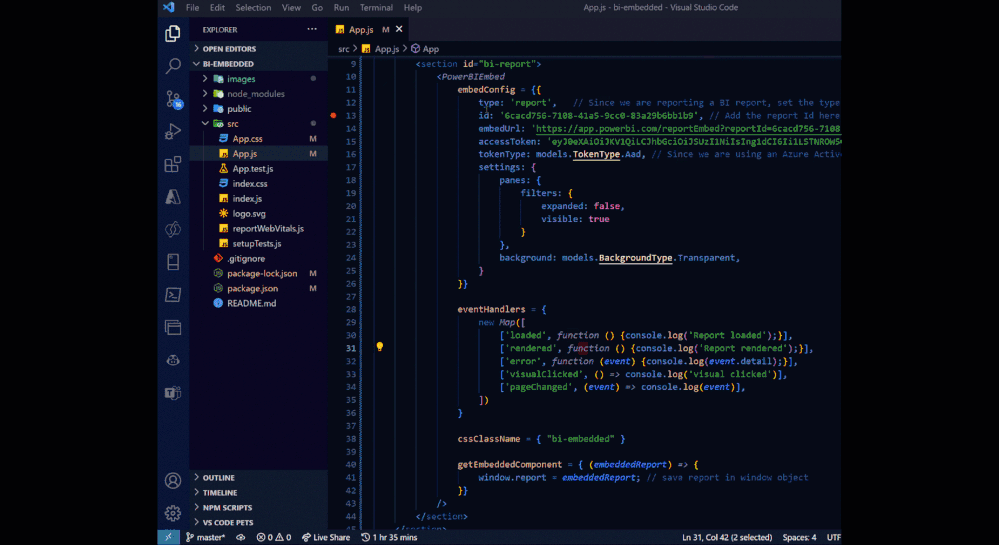Click the remote window indicator in status bar

point(168,537)
